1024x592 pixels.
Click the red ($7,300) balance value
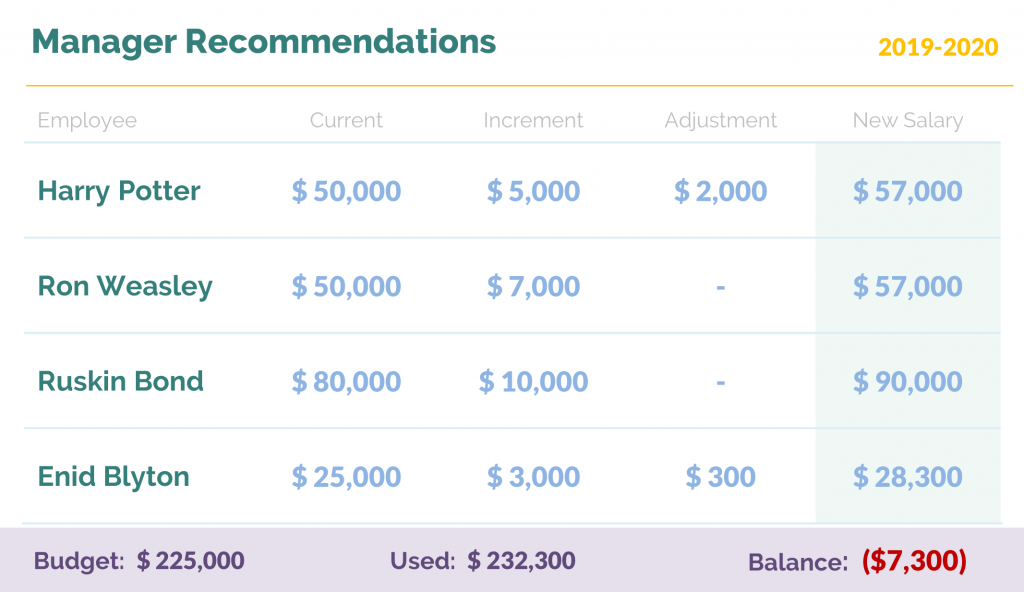pos(914,561)
